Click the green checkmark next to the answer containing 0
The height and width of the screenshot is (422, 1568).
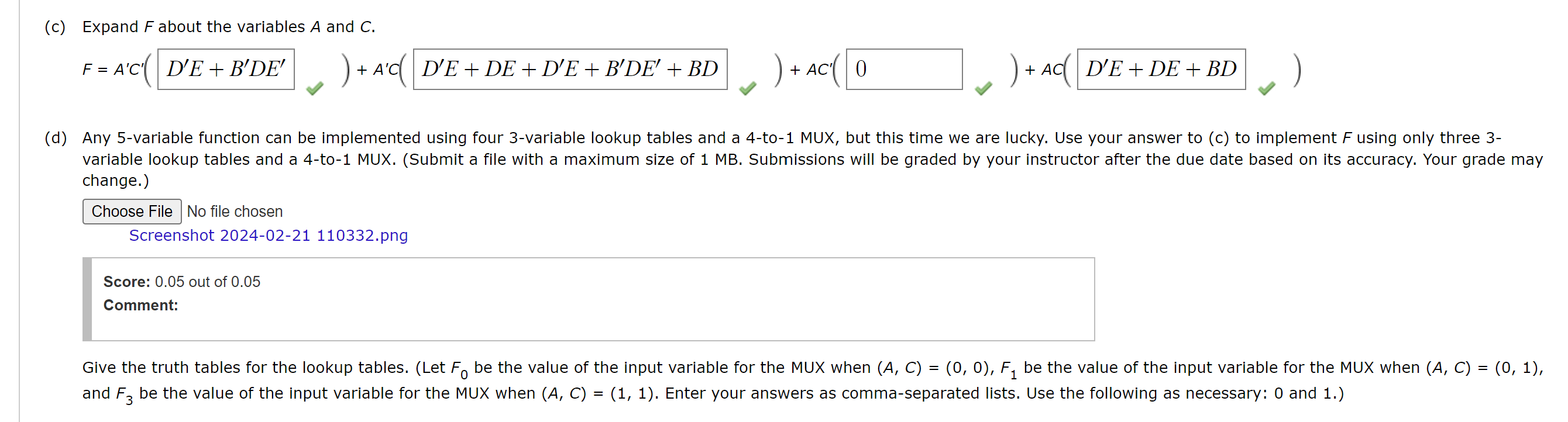pyautogui.click(x=983, y=88)
